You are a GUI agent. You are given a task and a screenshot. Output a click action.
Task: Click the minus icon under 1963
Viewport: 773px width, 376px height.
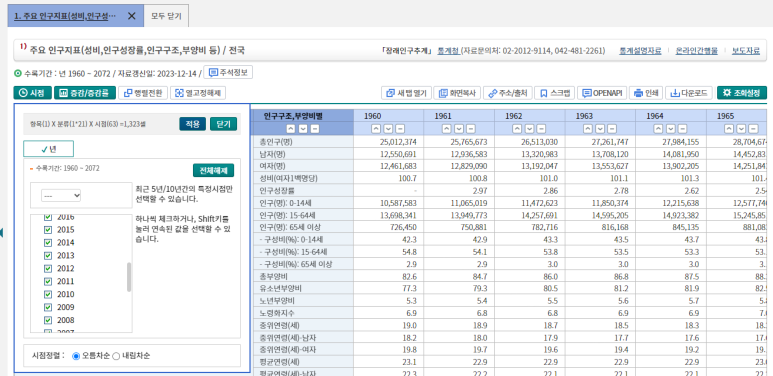[x=612, y=129]
